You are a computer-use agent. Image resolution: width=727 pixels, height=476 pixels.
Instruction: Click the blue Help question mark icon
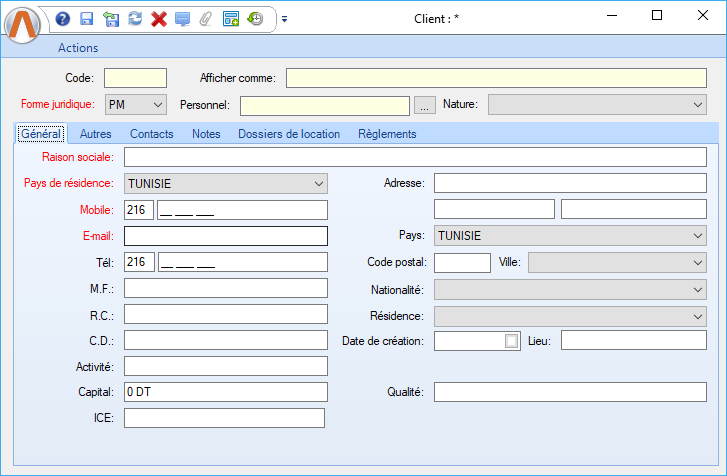[x=63, y=19]
